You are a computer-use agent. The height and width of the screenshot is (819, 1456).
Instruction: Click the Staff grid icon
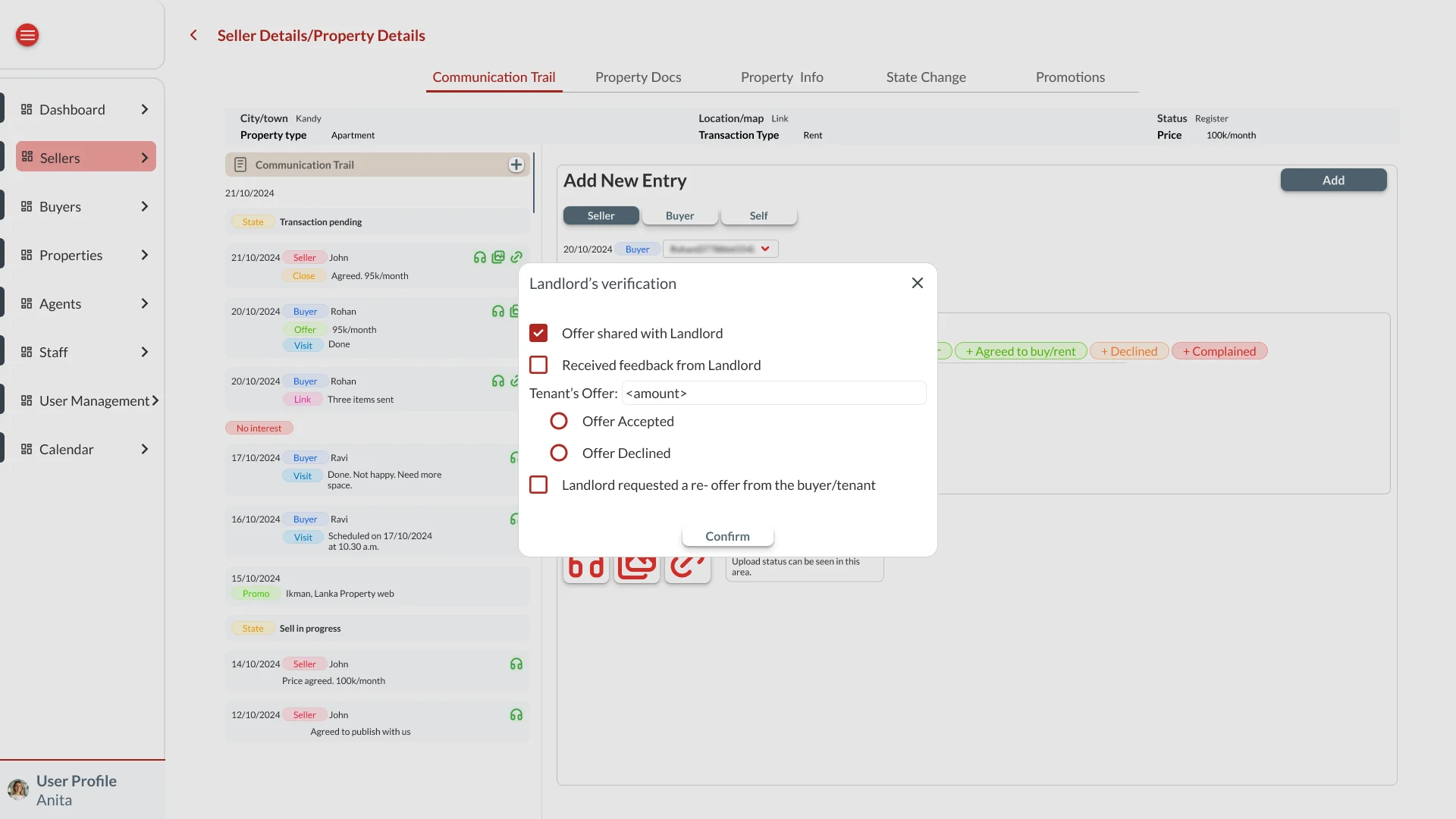click(x=27, y=352)
